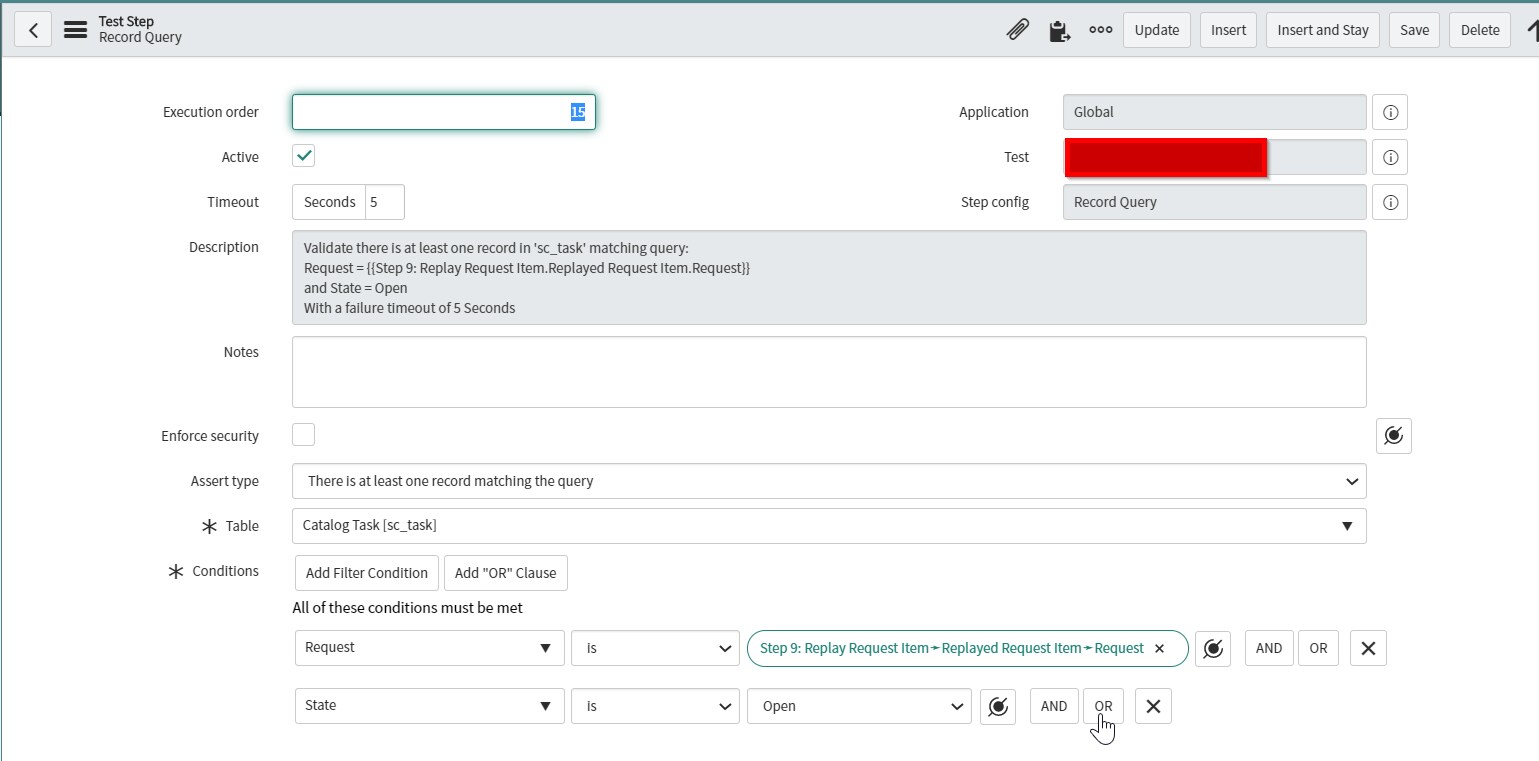The height and width of the screenshot is (761, 1539).
Task: Click the Insert and Stay button
Action: tap(1322, 30)
